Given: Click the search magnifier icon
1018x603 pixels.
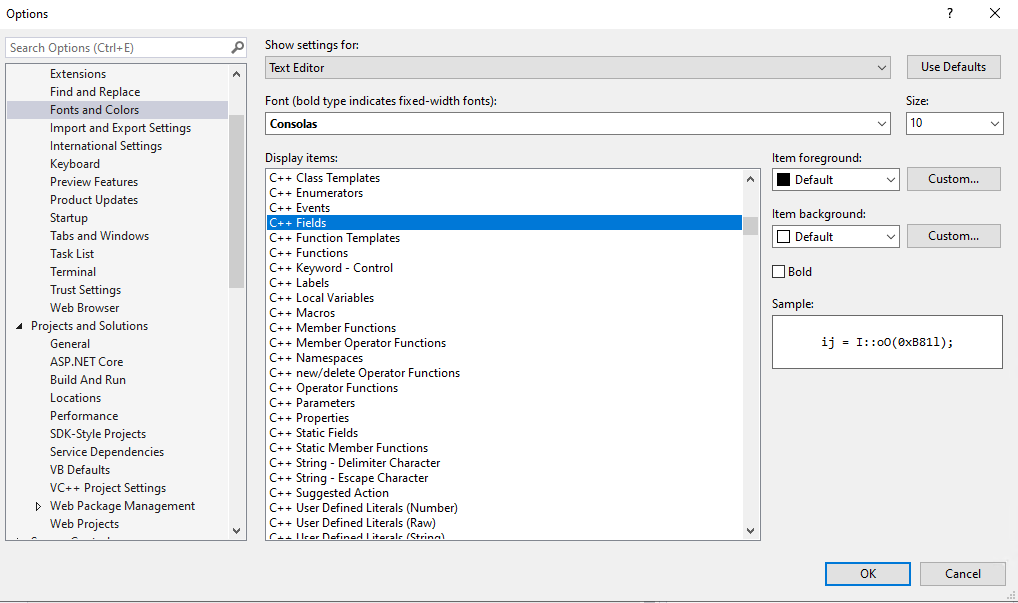Looking at the screenshot, I should [x=238, y=47].
